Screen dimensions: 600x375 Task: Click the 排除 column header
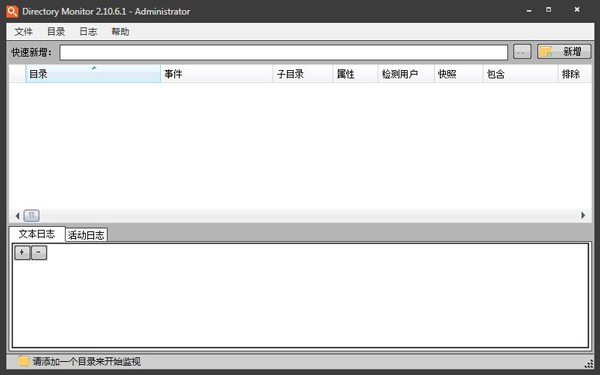575,74
